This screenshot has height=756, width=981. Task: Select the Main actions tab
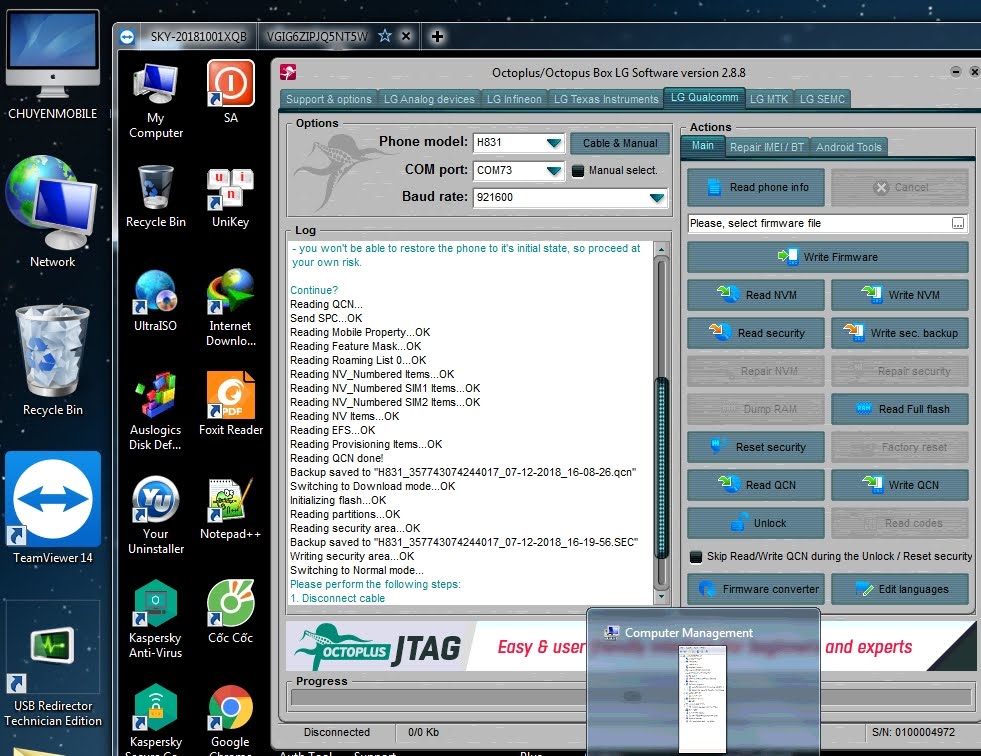point(702,146)
